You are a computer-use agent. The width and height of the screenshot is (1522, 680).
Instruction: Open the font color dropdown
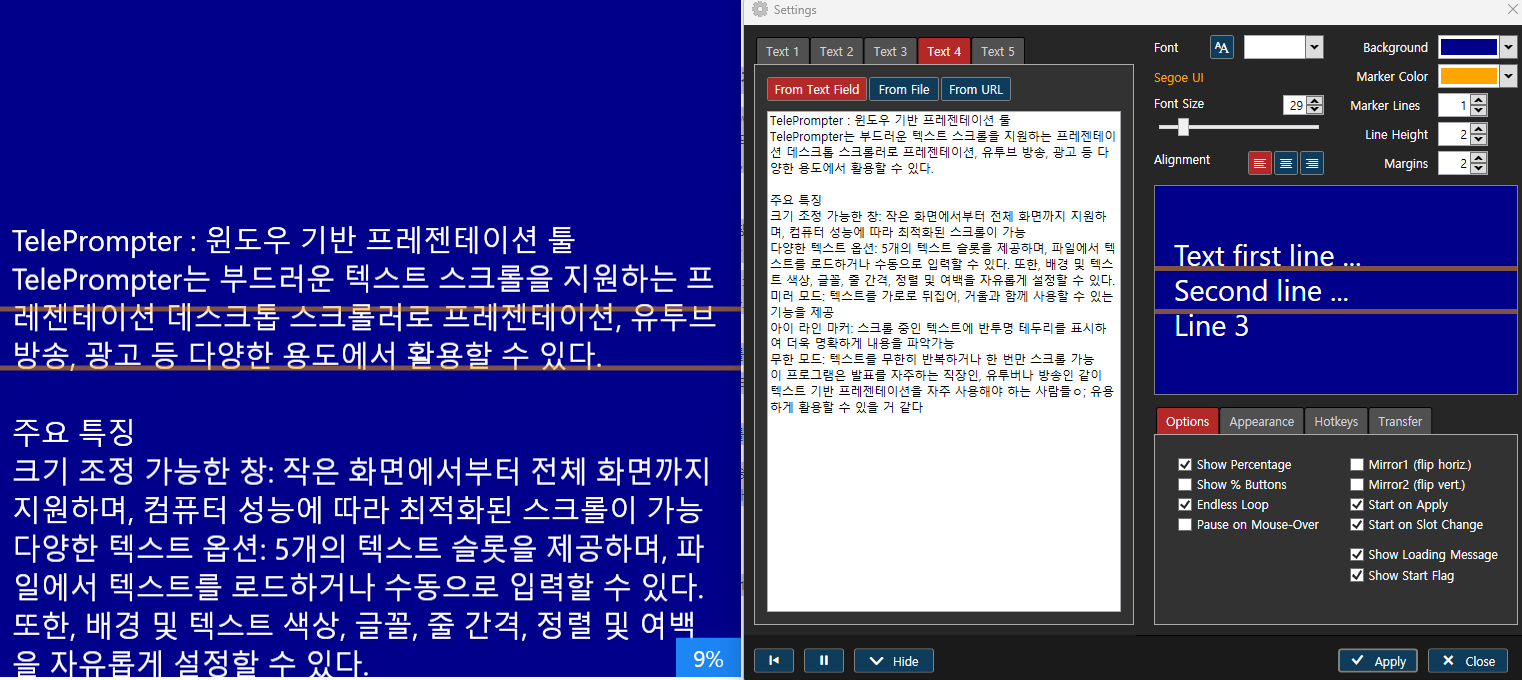[1314, 47]
